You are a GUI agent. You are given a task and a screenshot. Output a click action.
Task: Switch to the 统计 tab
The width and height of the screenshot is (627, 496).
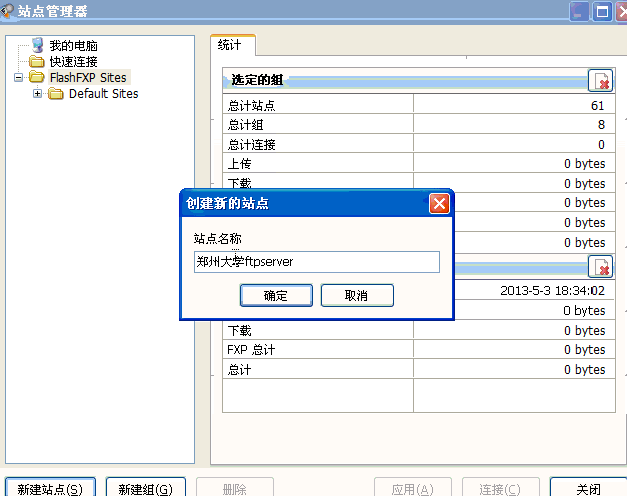(233, 45)
